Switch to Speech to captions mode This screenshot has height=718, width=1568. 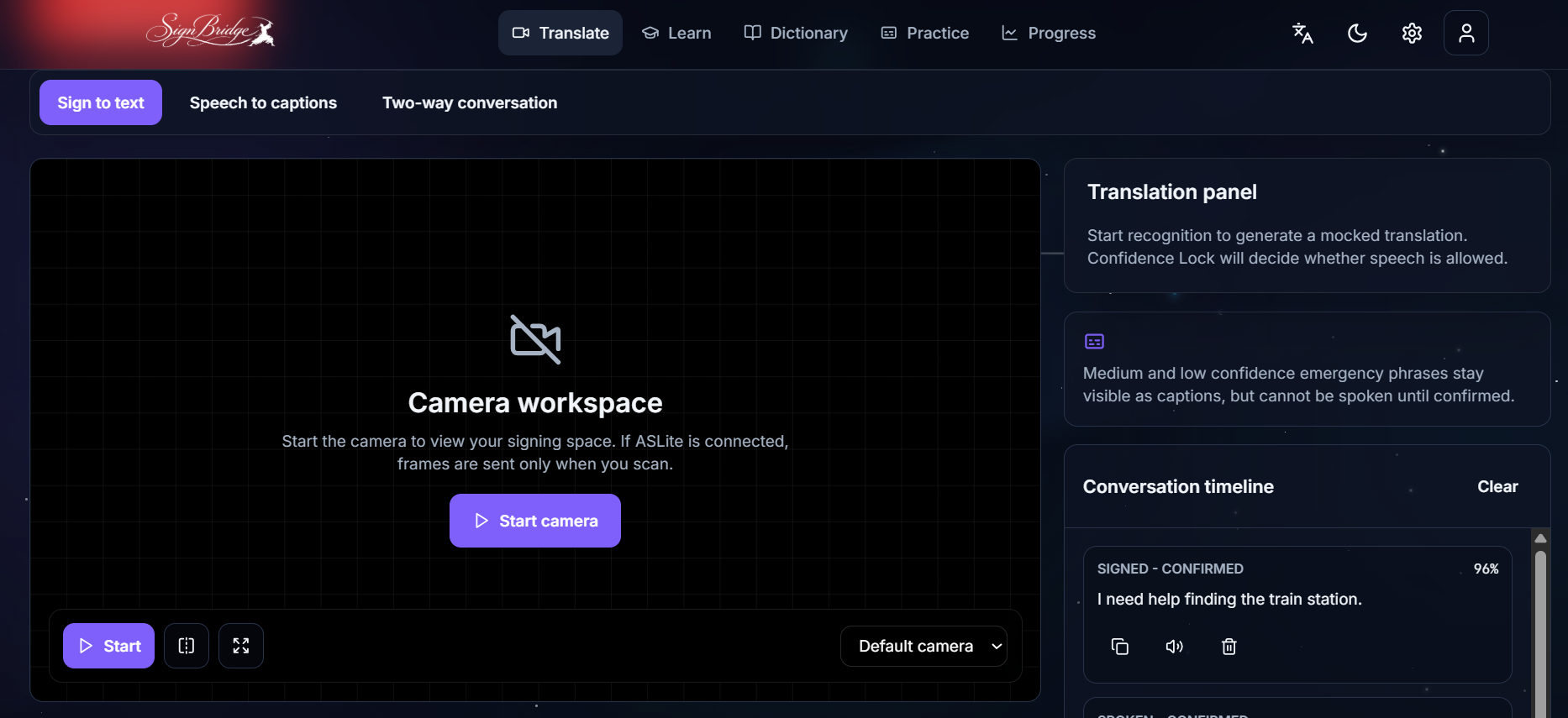263,102
